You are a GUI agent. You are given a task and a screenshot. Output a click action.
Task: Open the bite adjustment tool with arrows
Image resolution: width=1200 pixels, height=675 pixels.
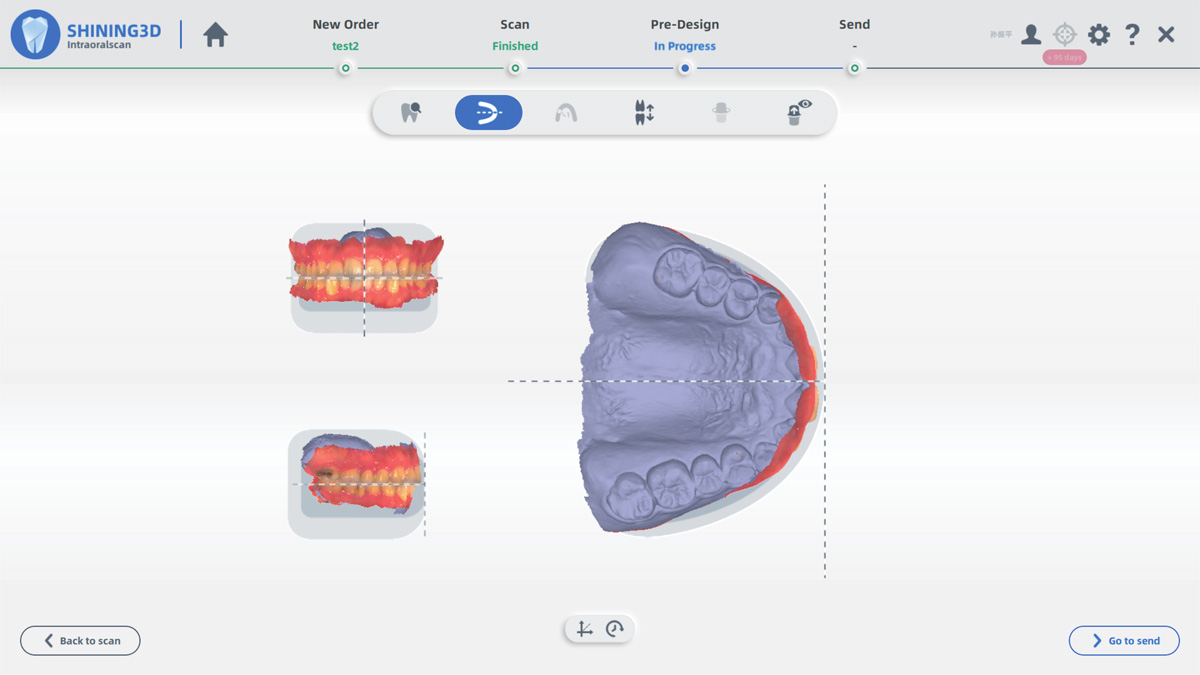pyautogui.click(x=644, y=113)
